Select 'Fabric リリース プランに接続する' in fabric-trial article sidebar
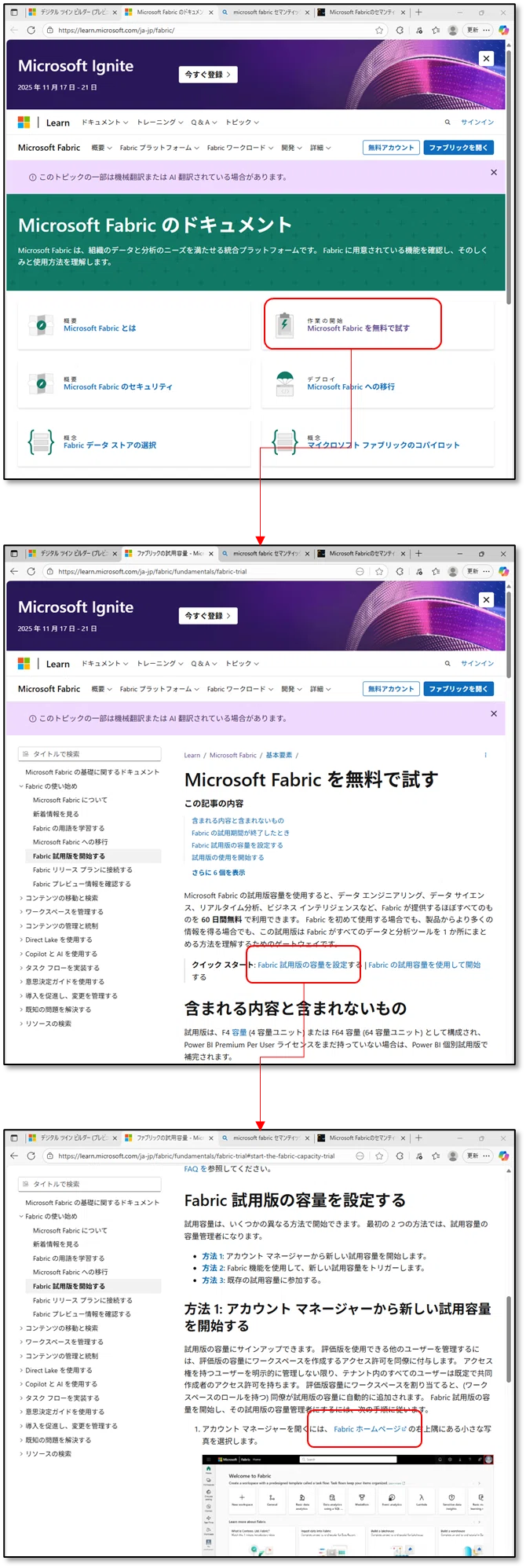 tap(82, 870)
